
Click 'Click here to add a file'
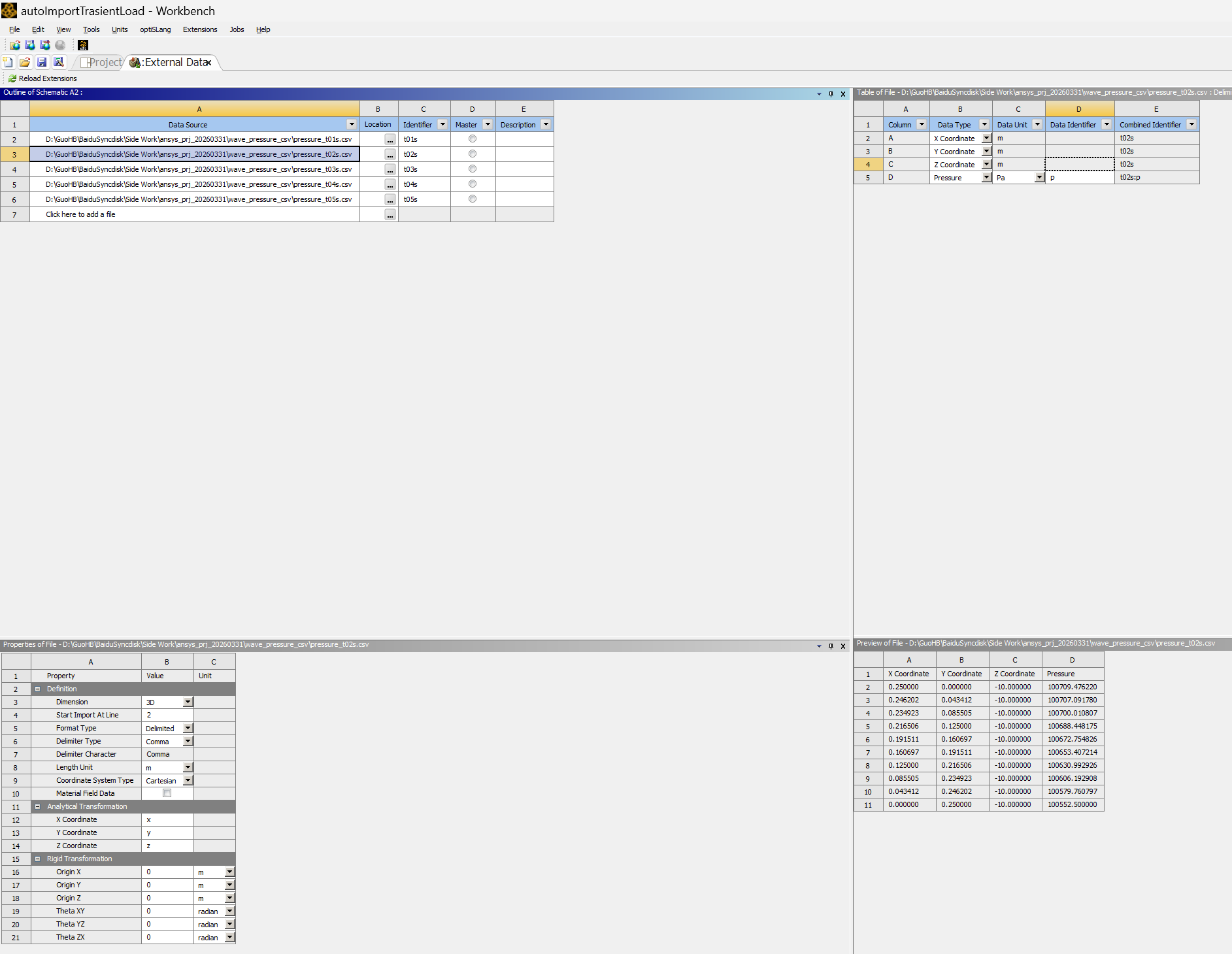coord(80,214)
